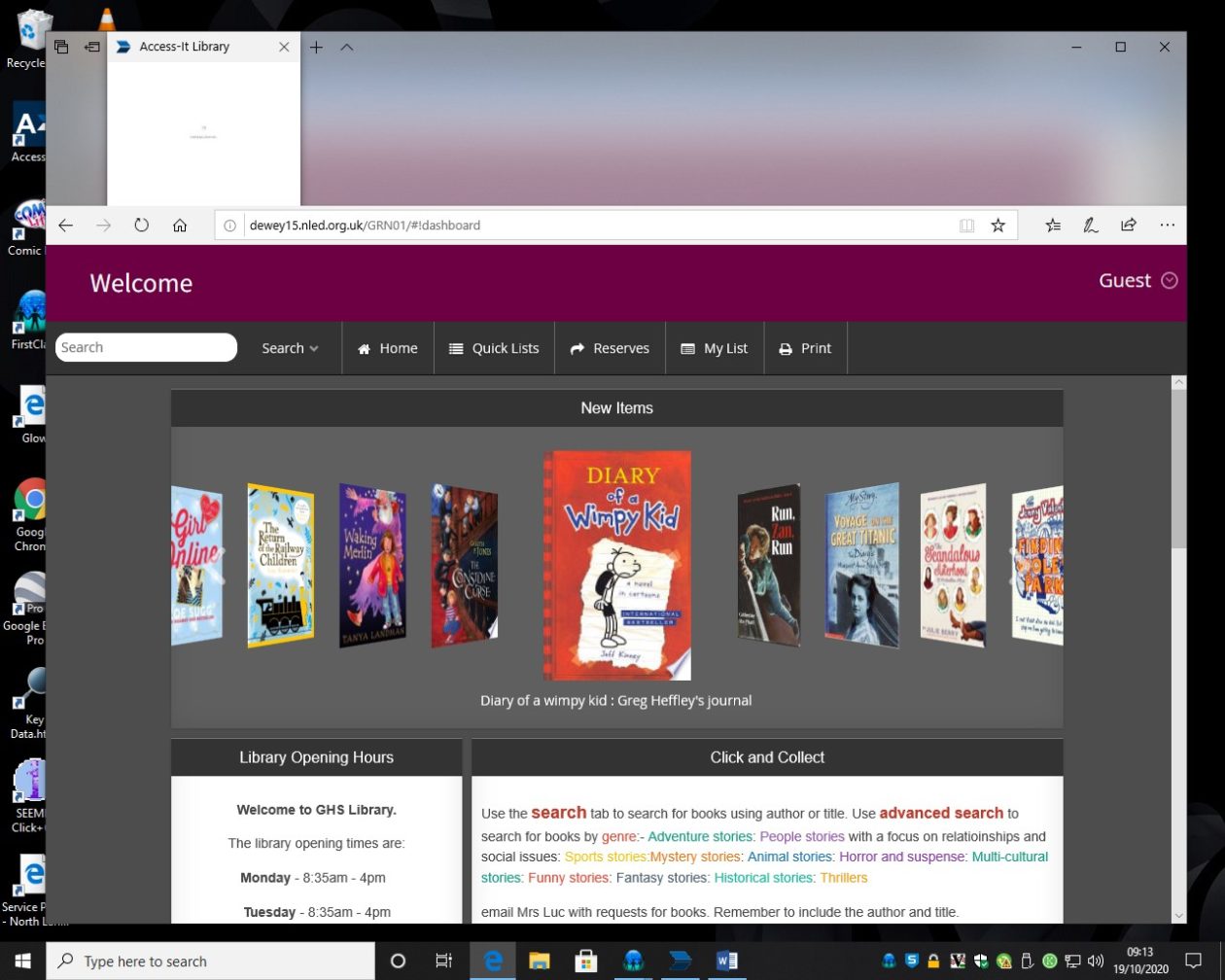The image size is (1225, 980).
Task: Click the Diary of a wimpy kid title caption
Action: (615, 700)
